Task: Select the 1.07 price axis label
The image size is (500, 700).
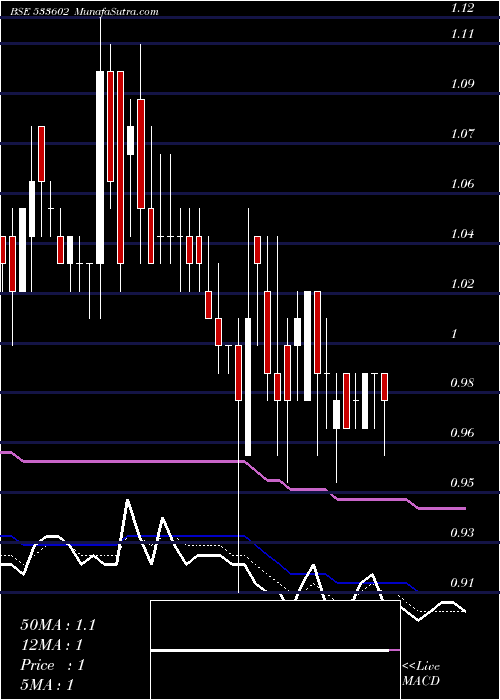Action: click(x=463, y=134)
